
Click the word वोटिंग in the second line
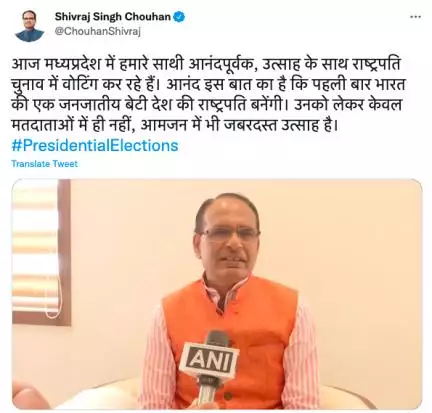(78, 86)
